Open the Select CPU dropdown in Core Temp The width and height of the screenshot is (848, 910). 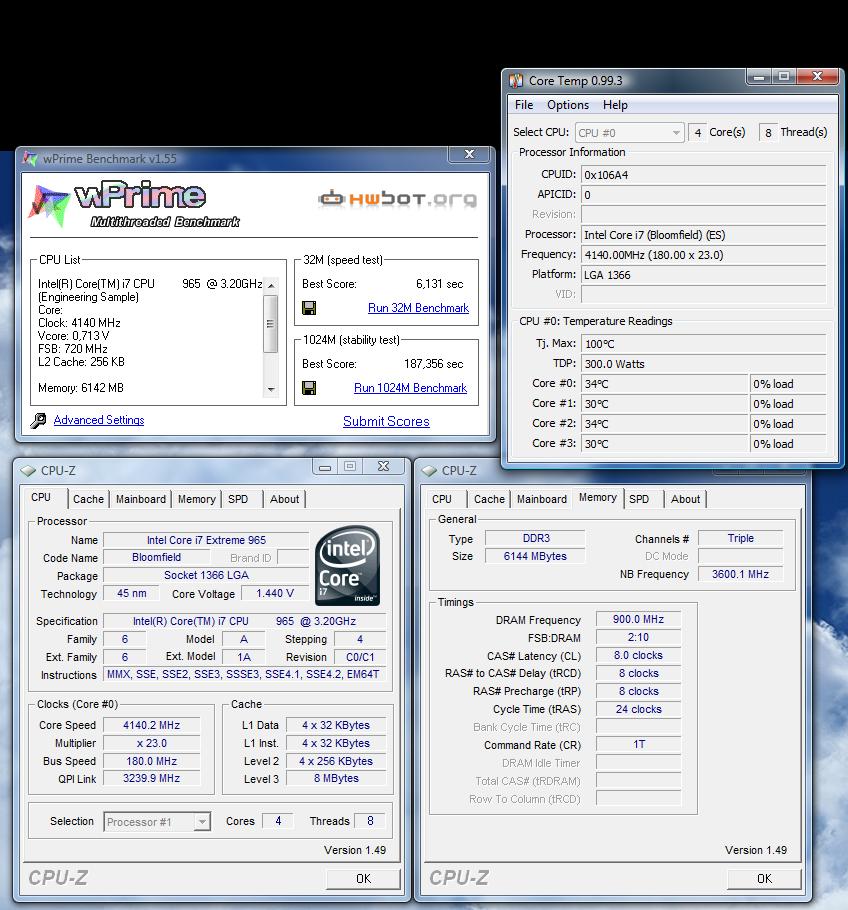tap(629, 133)
